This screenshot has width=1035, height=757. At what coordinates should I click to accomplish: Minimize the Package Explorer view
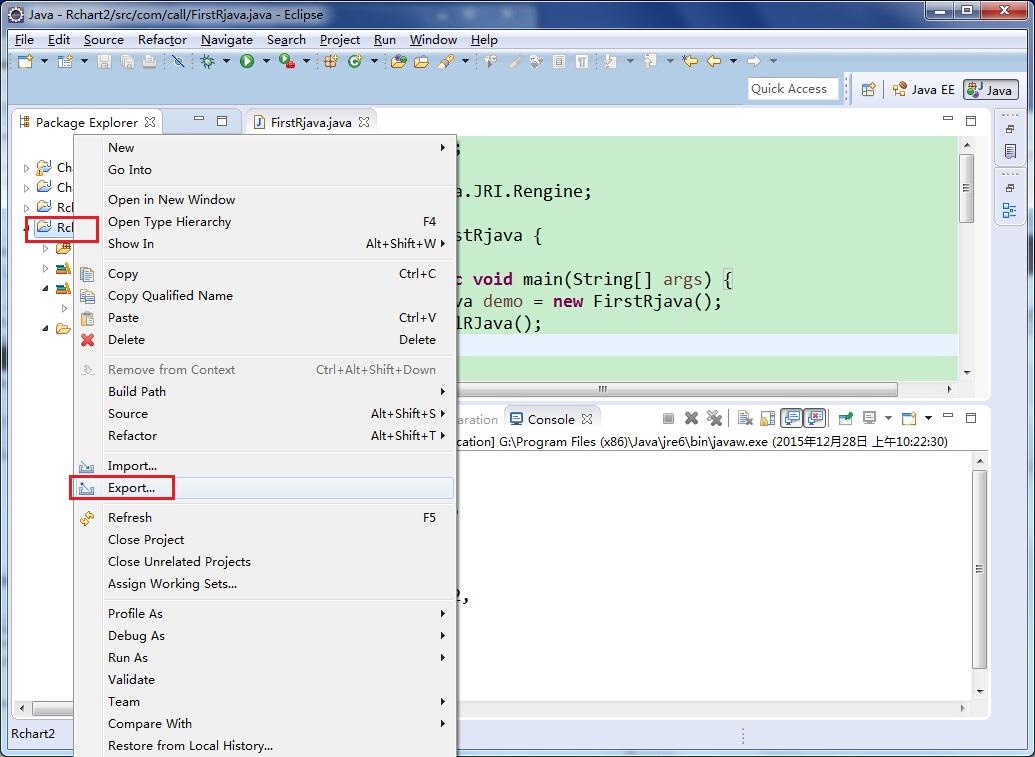point(199,119)
